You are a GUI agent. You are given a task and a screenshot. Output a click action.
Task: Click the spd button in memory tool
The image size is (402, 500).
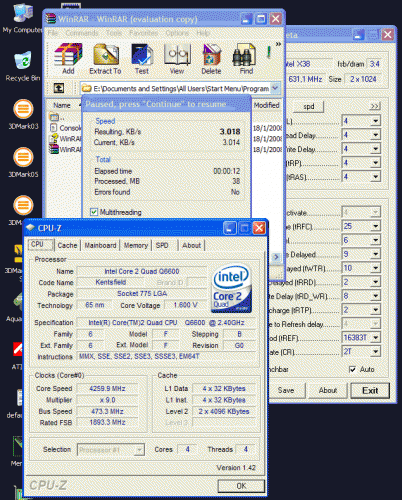[309, 106]
